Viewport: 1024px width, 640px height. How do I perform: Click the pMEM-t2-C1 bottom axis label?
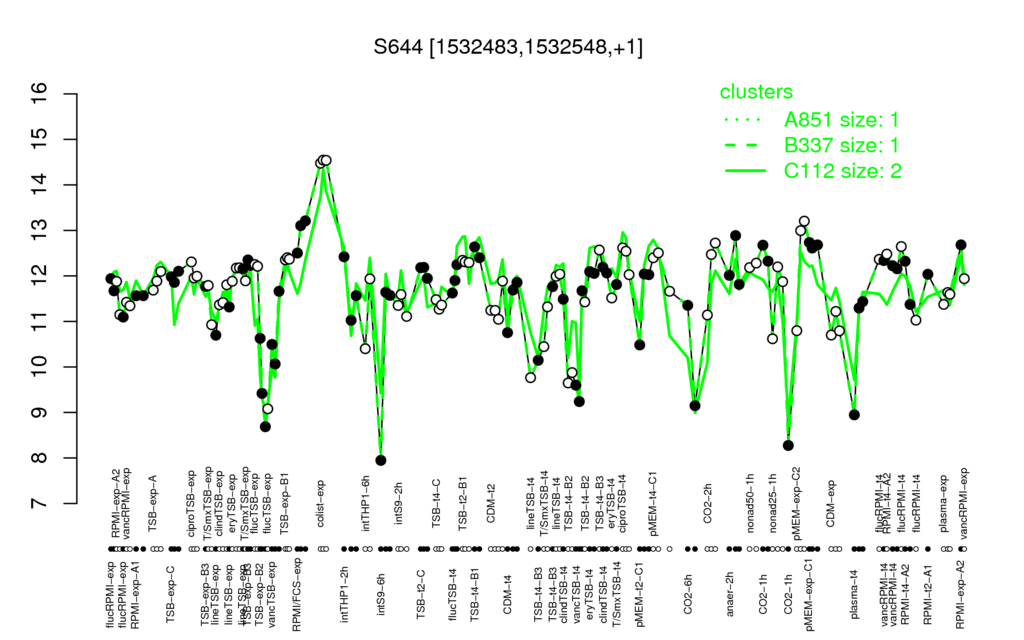pos(639,595)
